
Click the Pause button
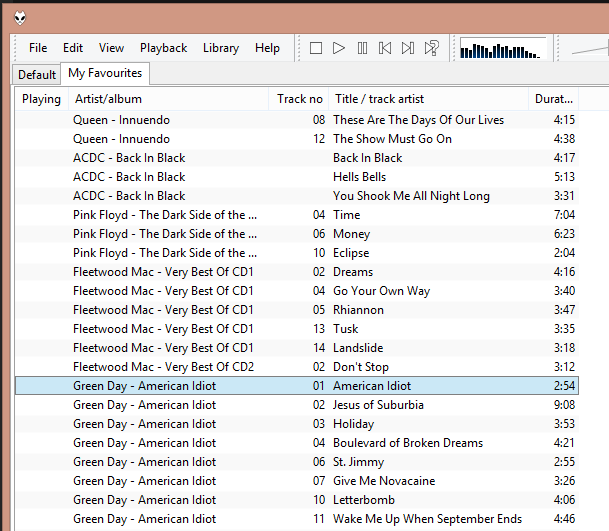tap(362, 48)
